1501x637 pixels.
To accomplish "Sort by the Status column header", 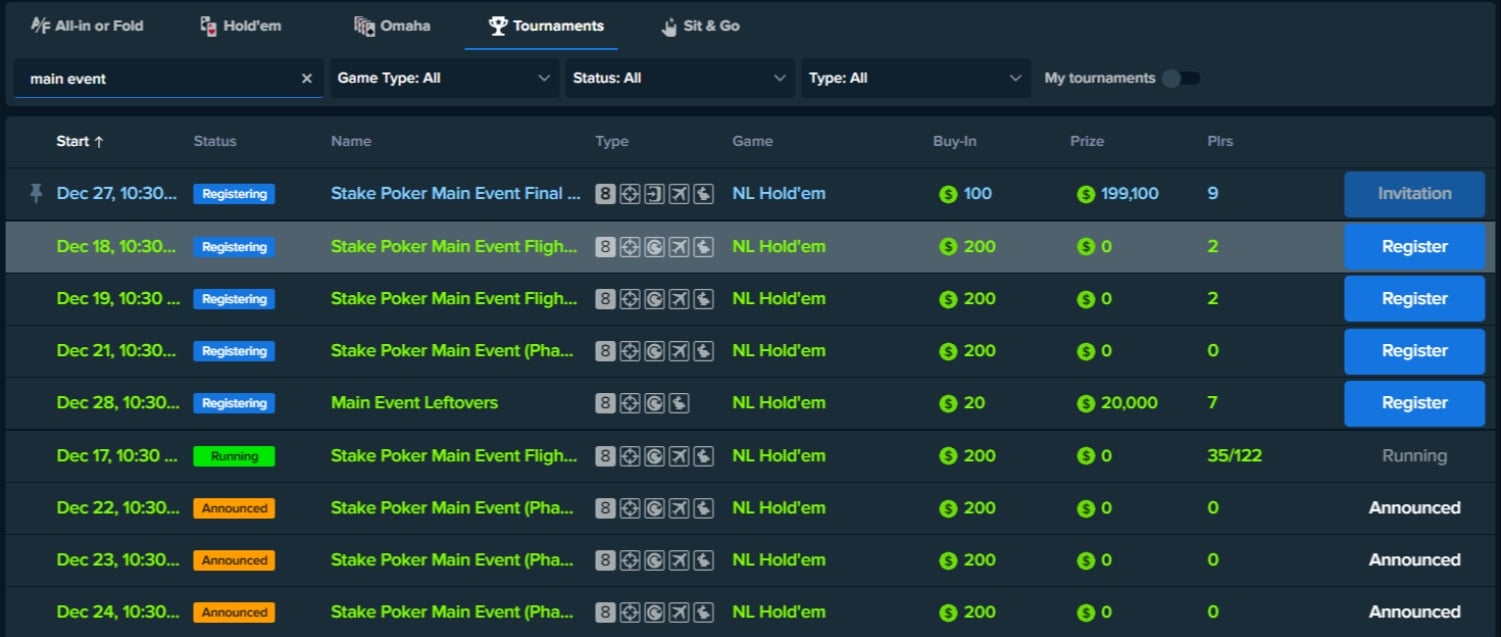I will 215,141.
